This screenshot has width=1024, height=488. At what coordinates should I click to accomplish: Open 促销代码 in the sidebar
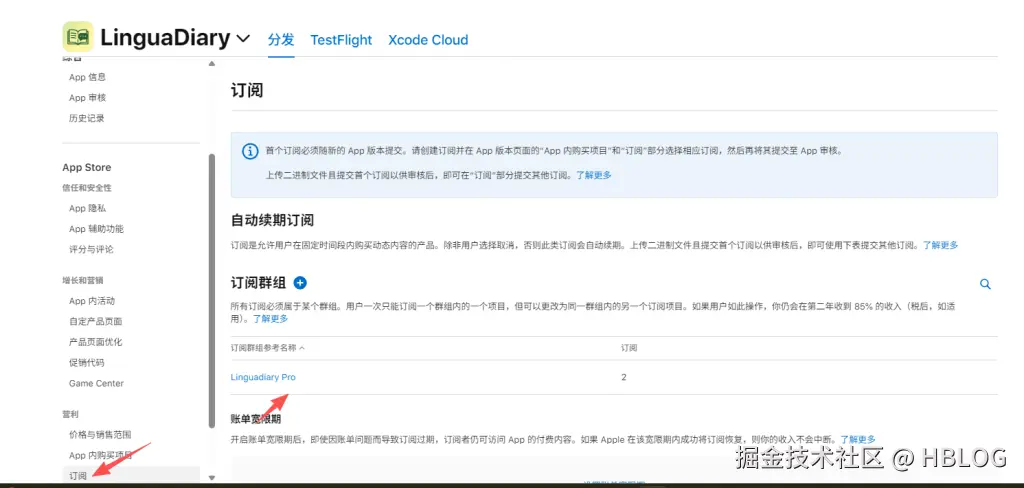pos(86,363)
